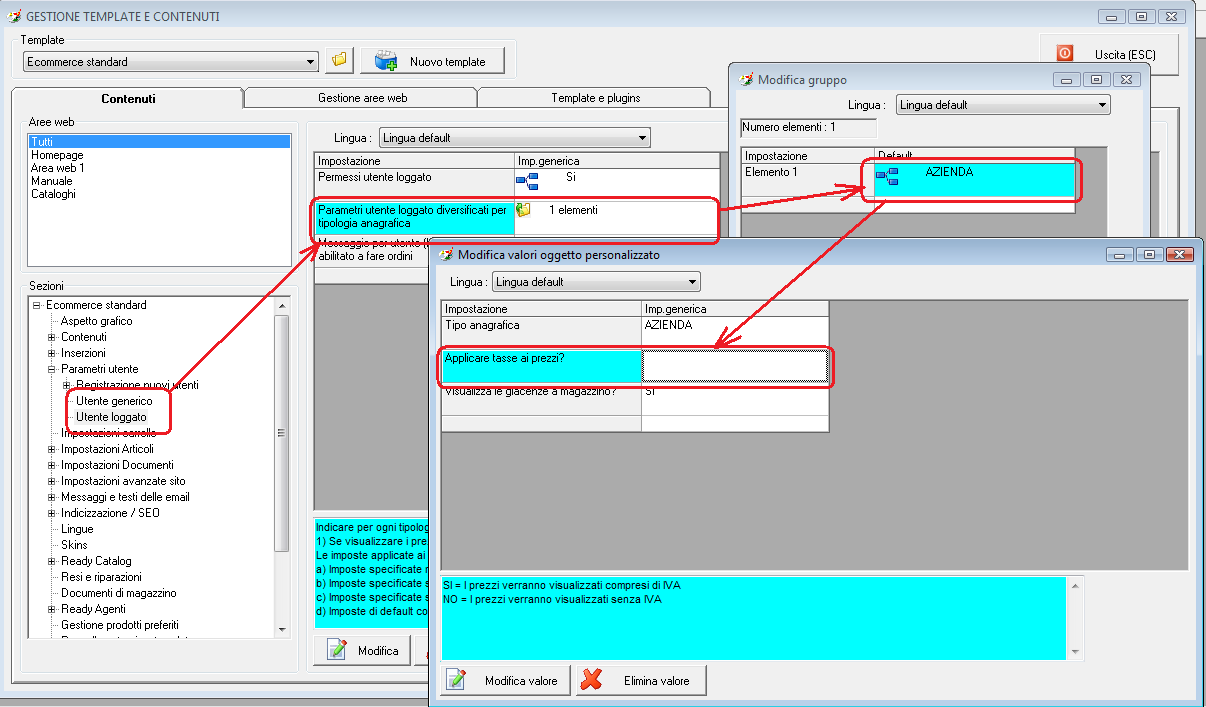Expand the Registrazione nuovi utenti node
Image resolution: width=1206 pixels, height=707 pixels.
67,385
